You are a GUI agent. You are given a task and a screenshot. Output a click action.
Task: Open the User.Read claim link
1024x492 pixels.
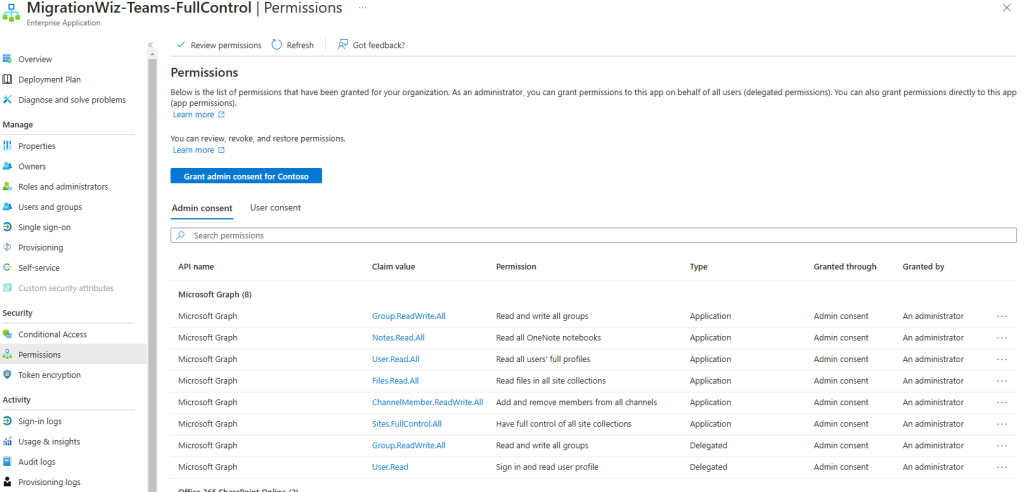[391, 467]
